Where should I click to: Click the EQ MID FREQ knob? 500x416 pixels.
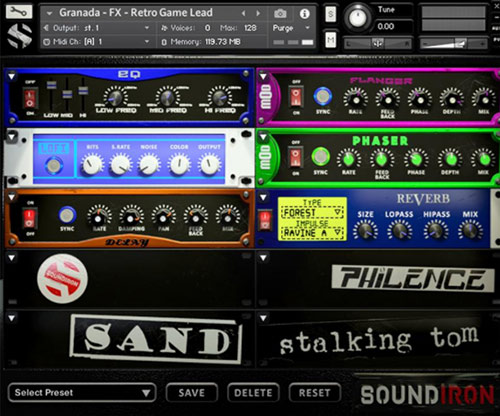click(x=167, y=97)
